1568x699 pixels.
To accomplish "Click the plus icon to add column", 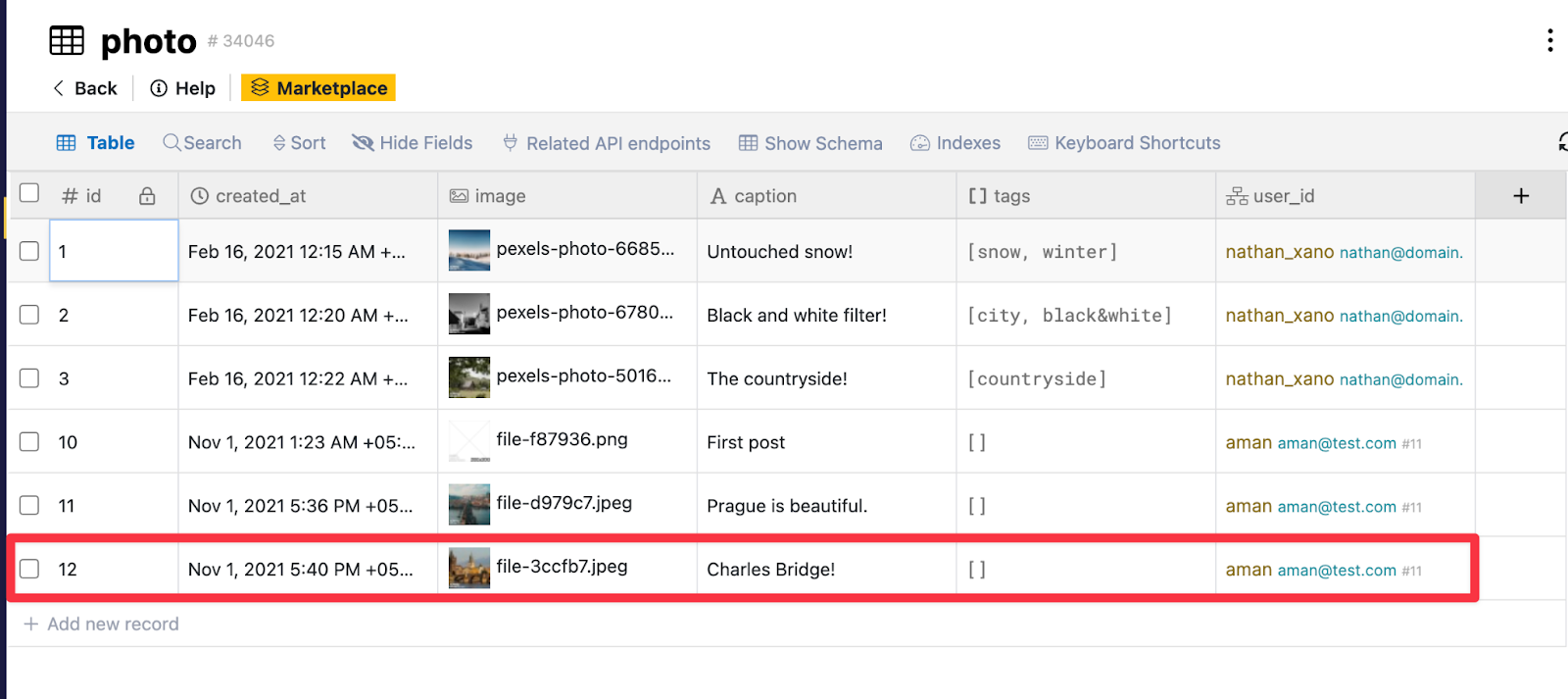I will coord(1520,196).
